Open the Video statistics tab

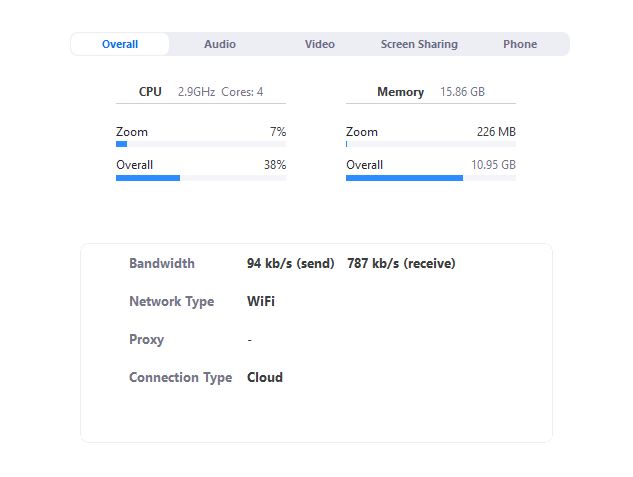point(320,44)
